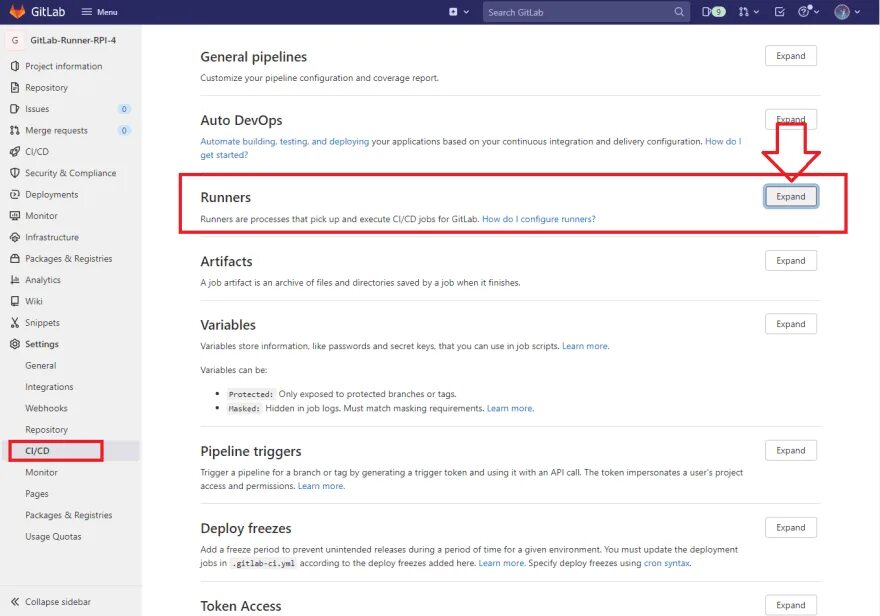Click the Collapse sidebar chevrons icon
This screenshot has height=616, width=880.
pyautogui.click(x=15, y=601)
